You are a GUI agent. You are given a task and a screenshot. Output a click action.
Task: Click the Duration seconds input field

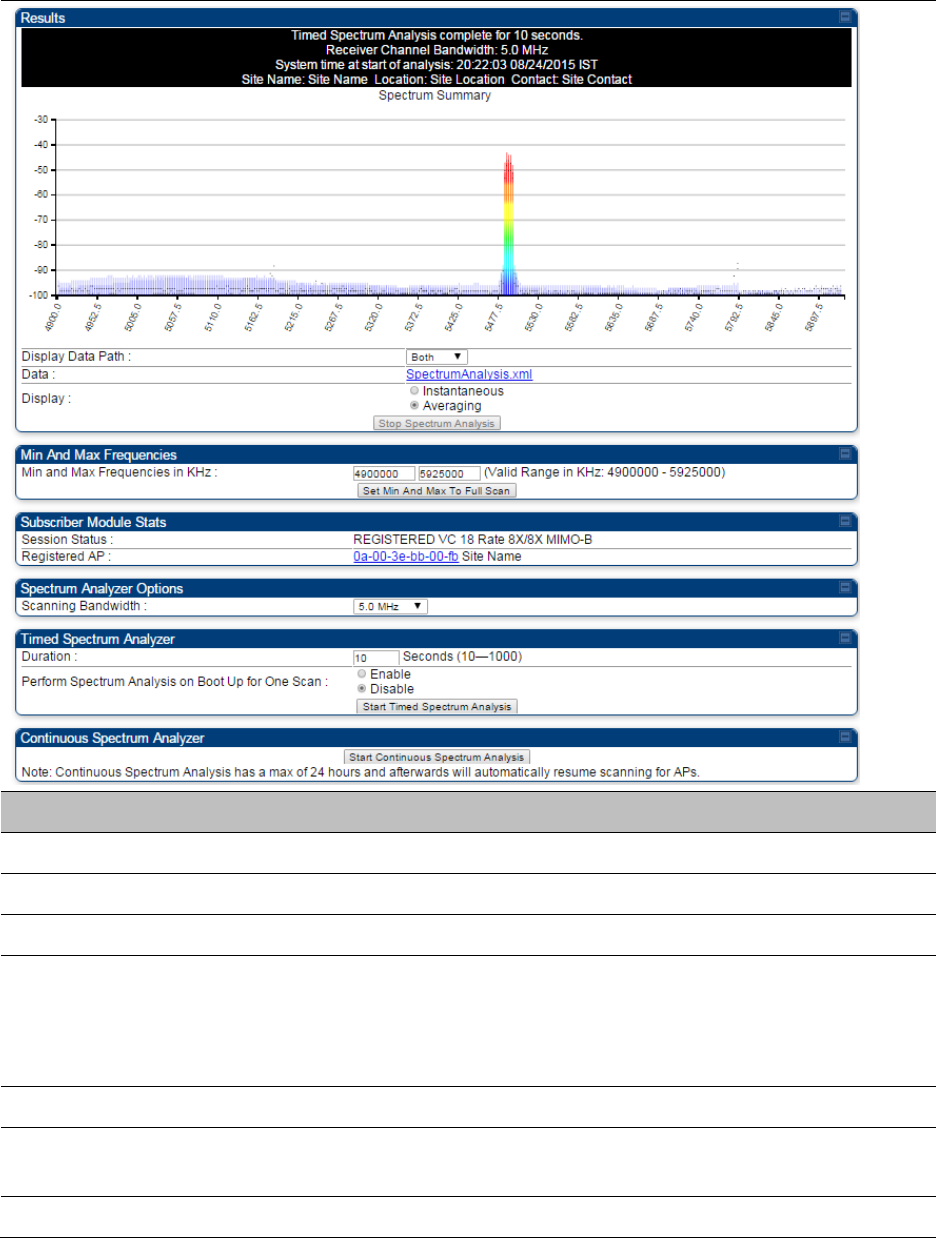376,658
